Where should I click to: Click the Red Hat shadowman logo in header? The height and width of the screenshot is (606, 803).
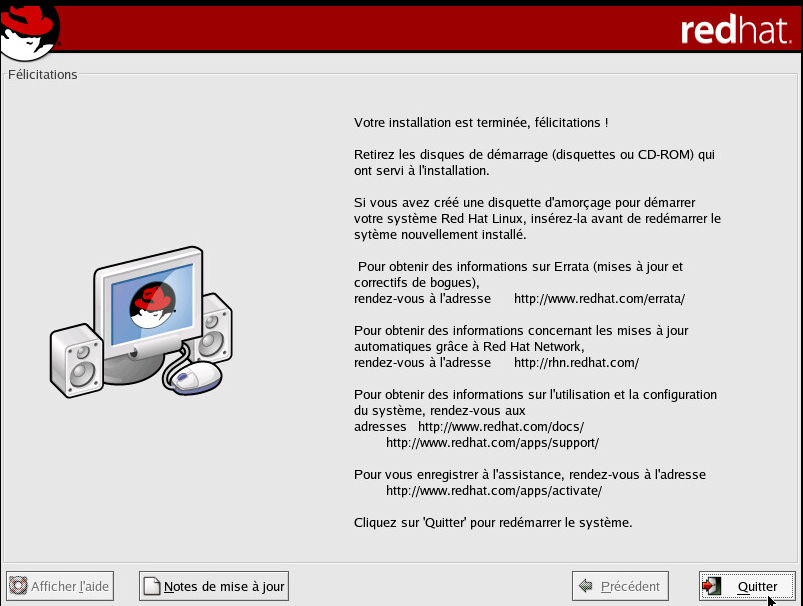coord(30,31)
